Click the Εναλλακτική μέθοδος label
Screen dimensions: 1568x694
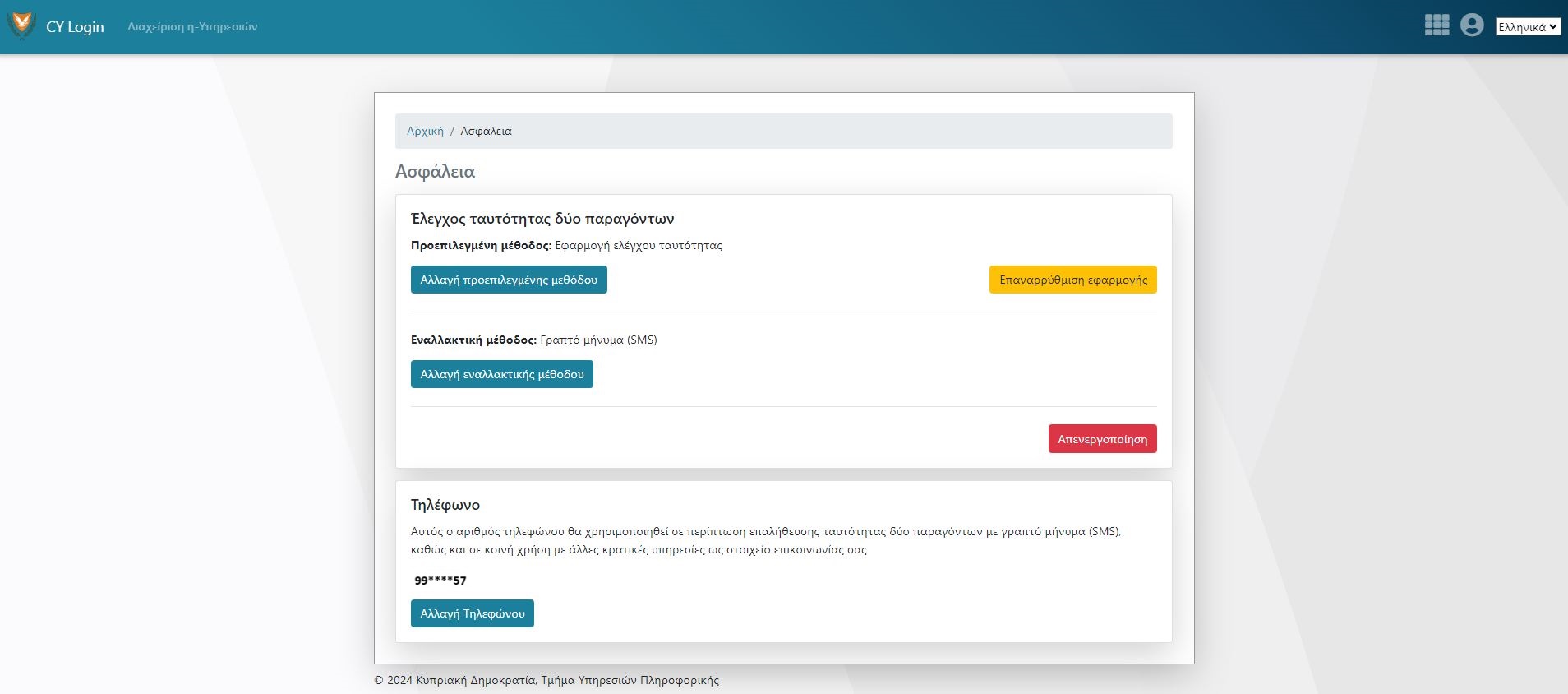[473, 340]
